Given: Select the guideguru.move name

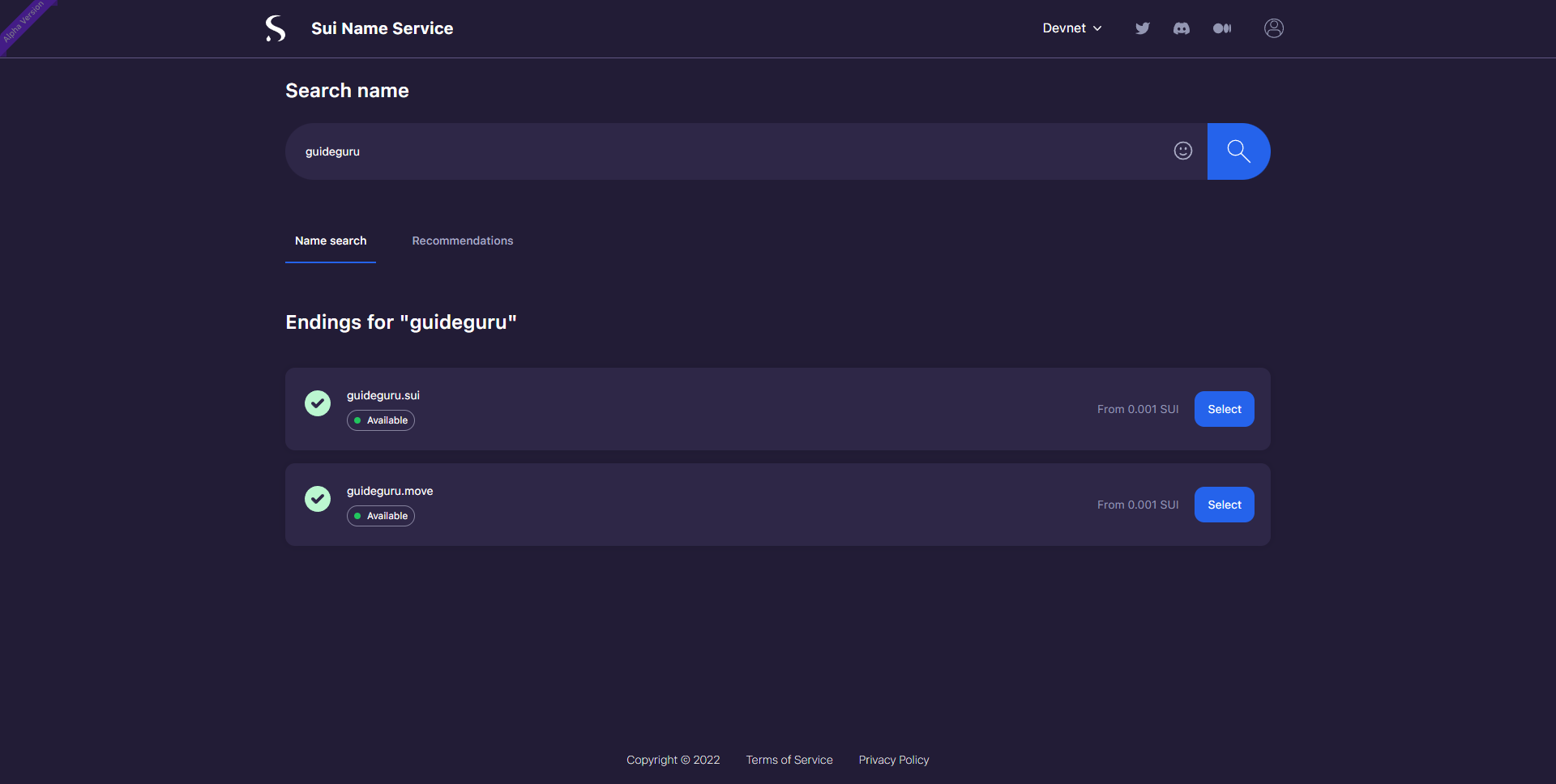Looking at the screenshot, I should click(1224, 505).
